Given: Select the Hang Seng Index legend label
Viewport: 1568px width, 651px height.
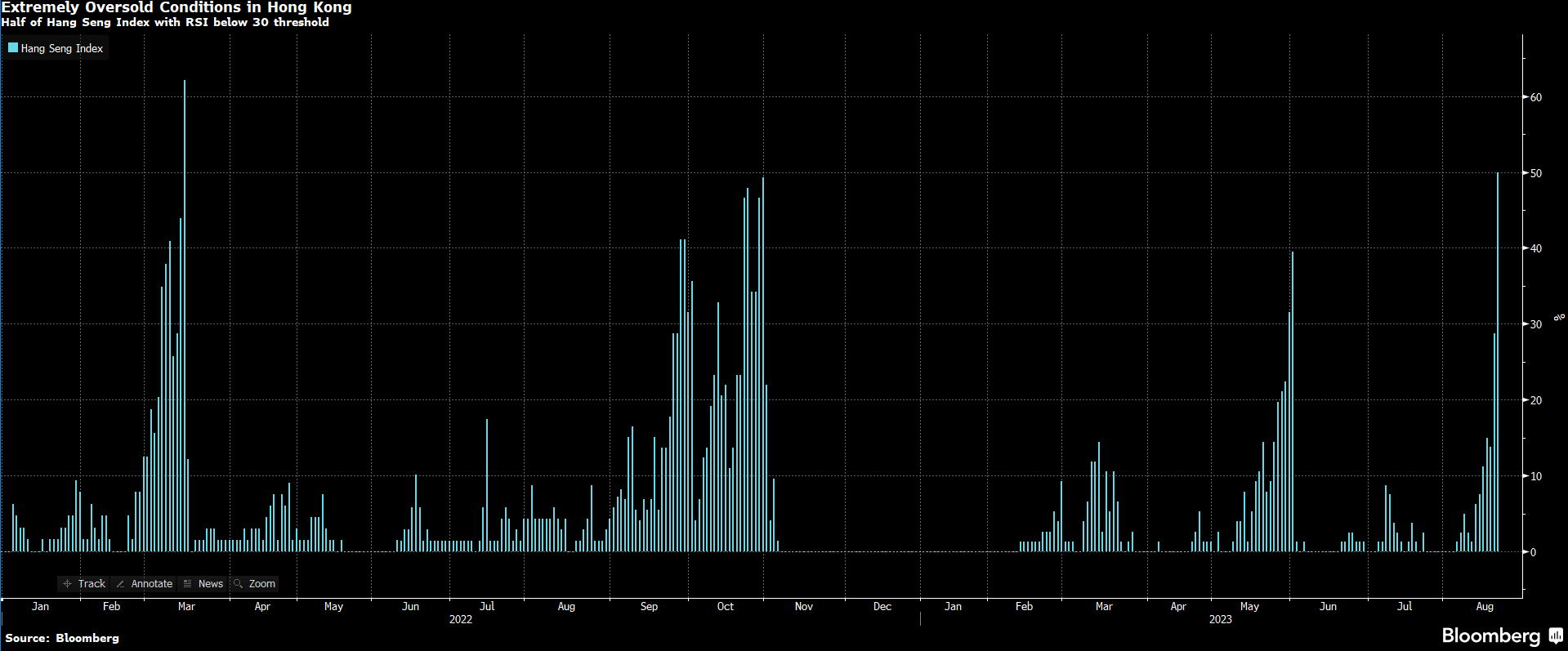Looking at the screenshot, I should click(x=62, y=49).
